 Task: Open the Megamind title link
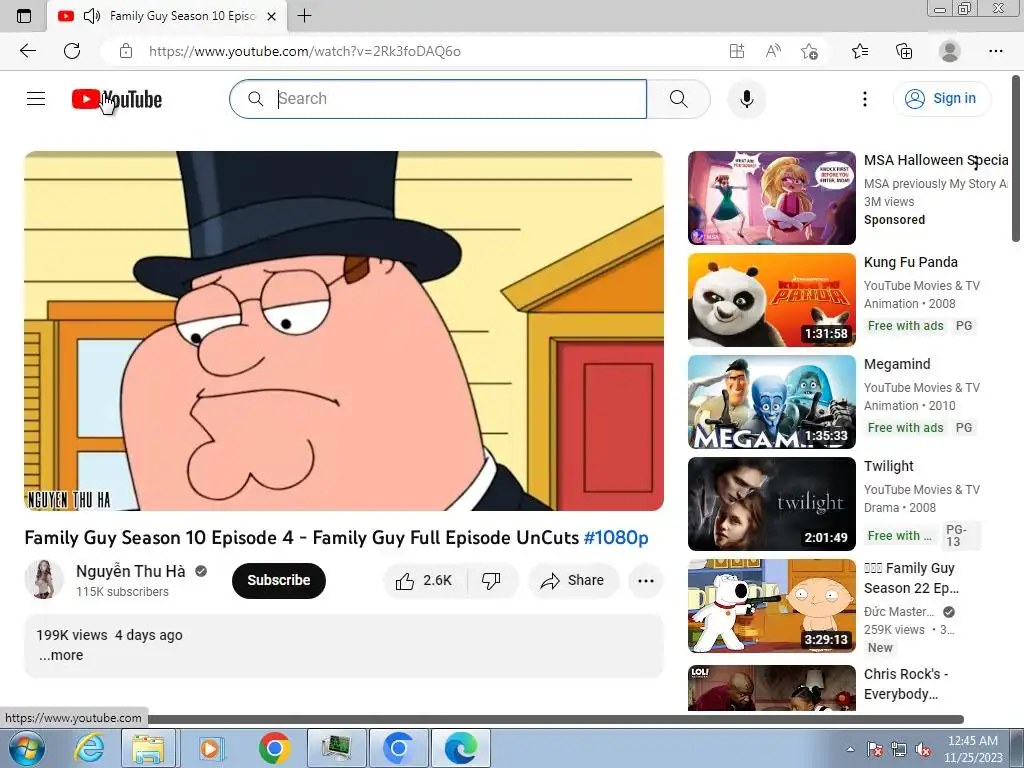(x=897, y=364)
